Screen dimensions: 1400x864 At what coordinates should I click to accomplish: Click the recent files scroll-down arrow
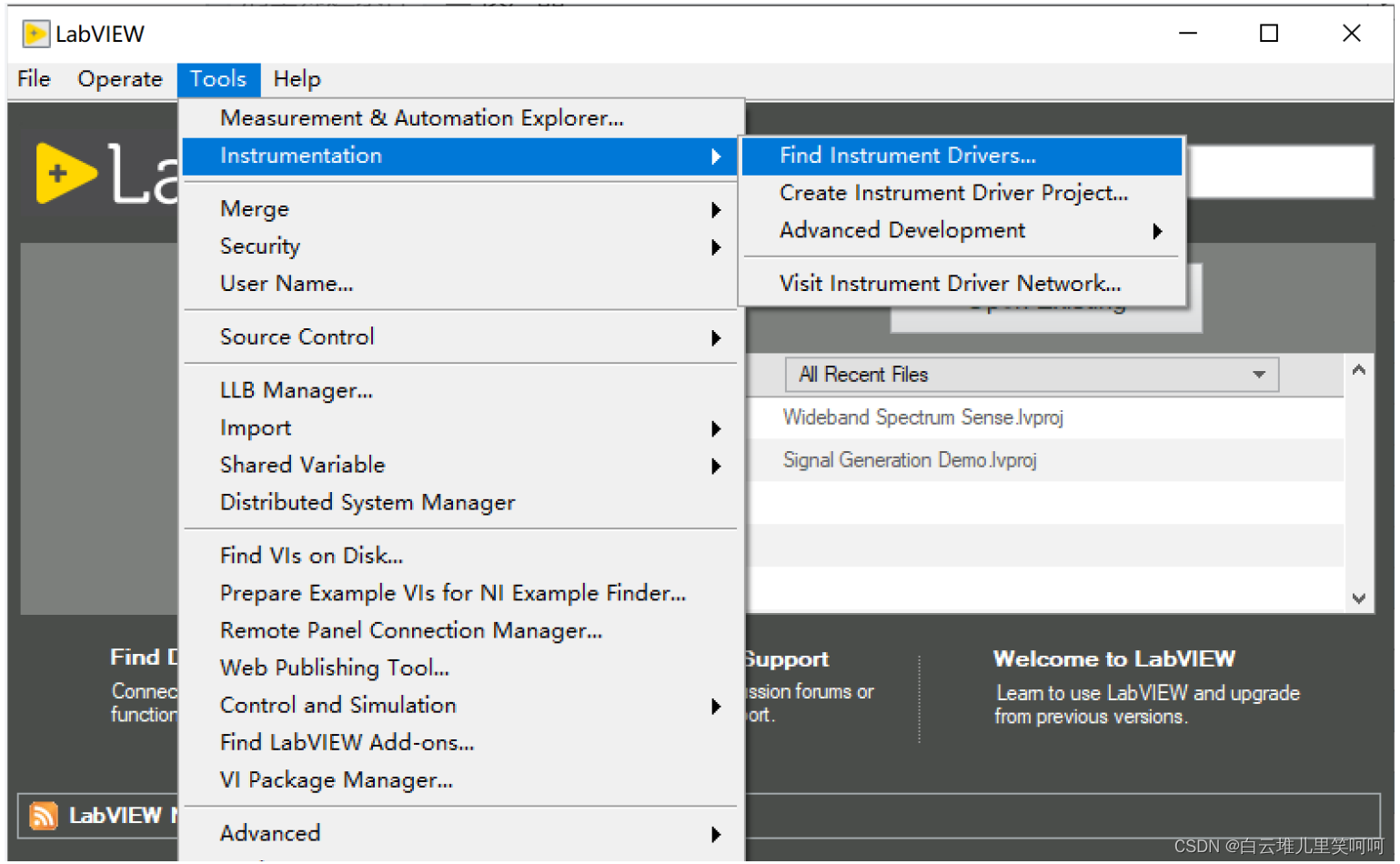click(x=1359, y=598)
